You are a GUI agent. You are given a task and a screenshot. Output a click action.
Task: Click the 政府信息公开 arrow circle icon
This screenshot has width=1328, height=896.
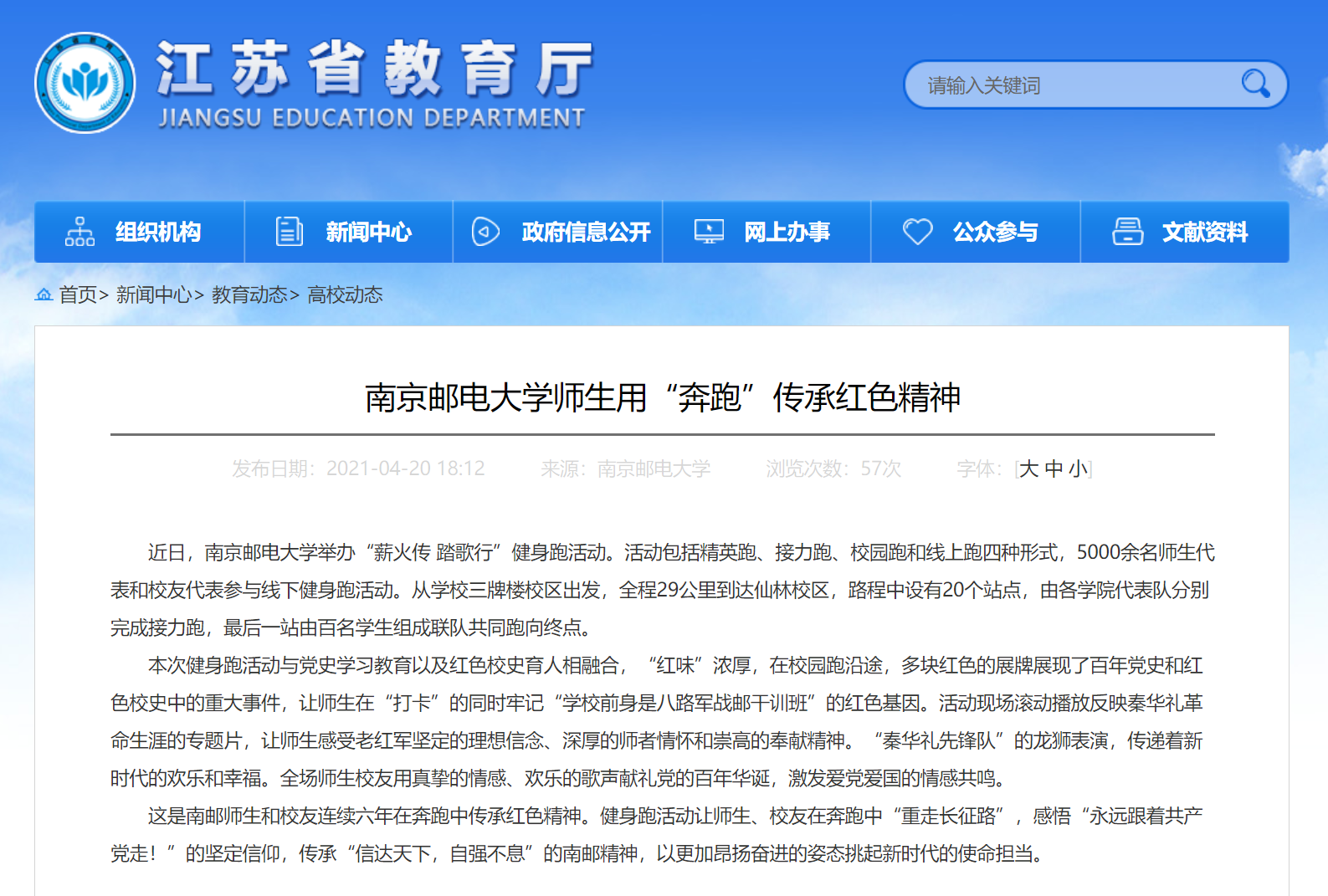(485, 232)
